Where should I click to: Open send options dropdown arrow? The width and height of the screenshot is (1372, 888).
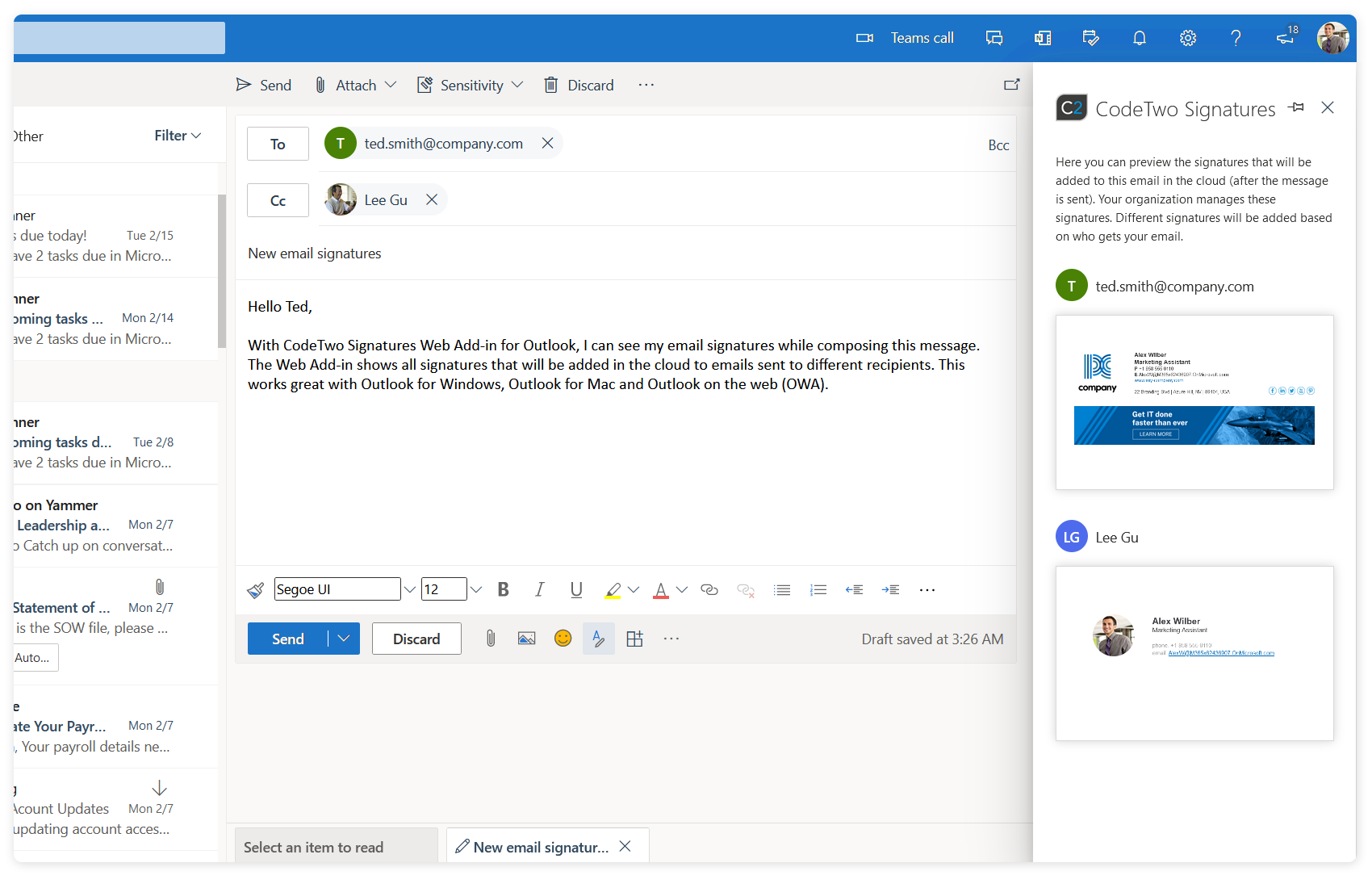pyautogui.click(x=344, y=639)
